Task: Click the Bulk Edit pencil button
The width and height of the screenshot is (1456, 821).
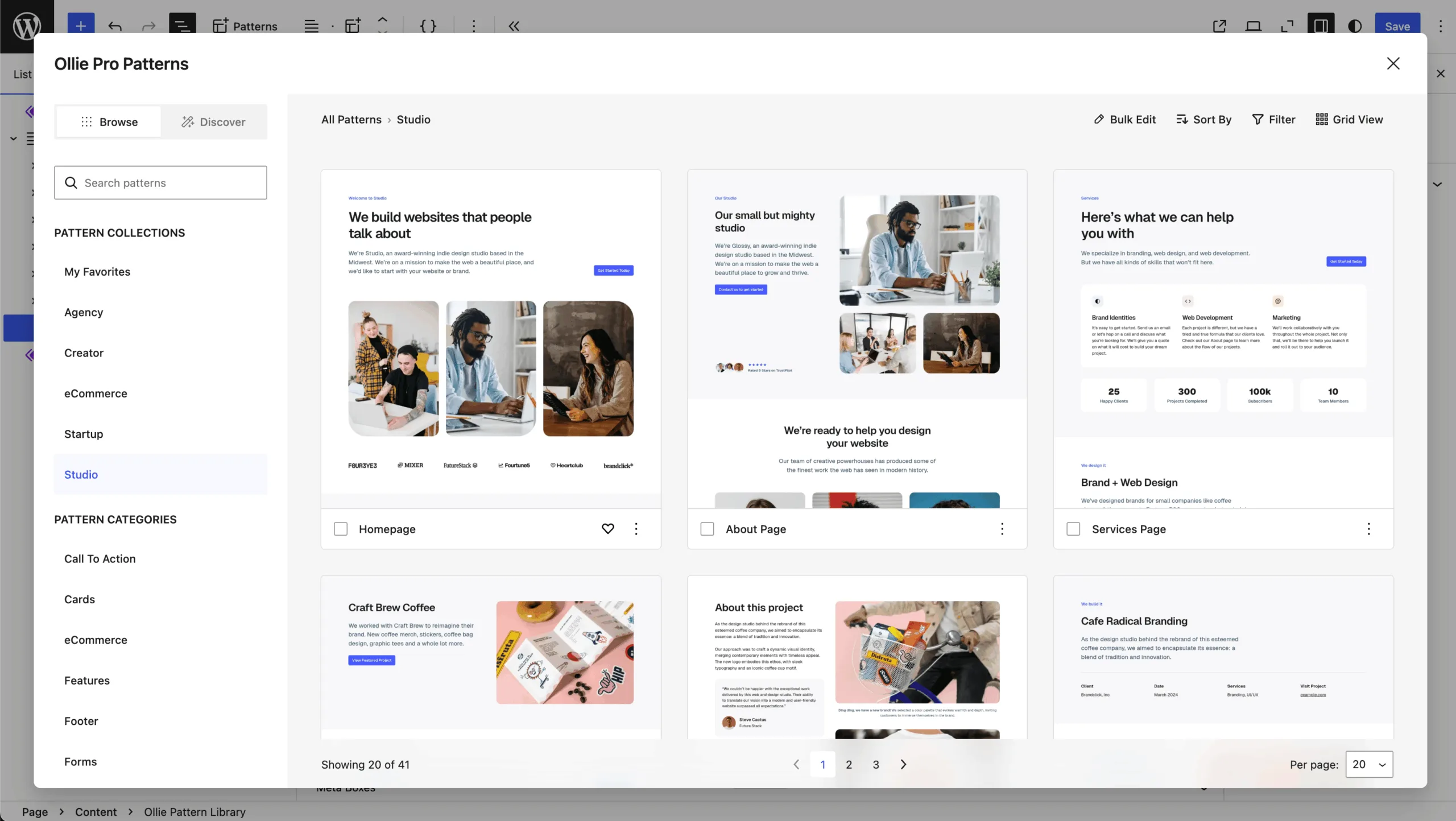Action: pos(1124,119)
